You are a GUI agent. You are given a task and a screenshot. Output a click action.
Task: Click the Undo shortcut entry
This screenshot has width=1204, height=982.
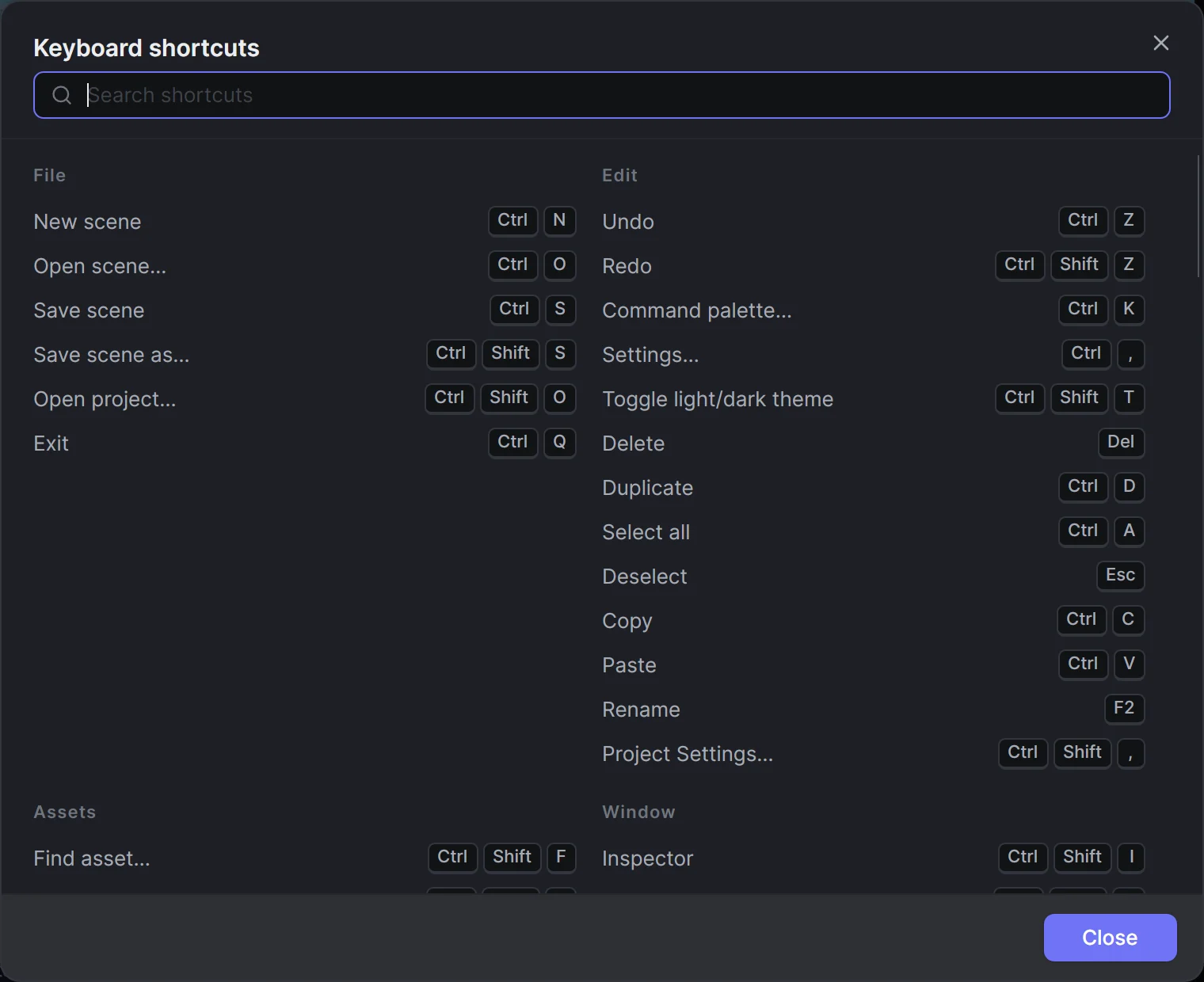(874, 221)
